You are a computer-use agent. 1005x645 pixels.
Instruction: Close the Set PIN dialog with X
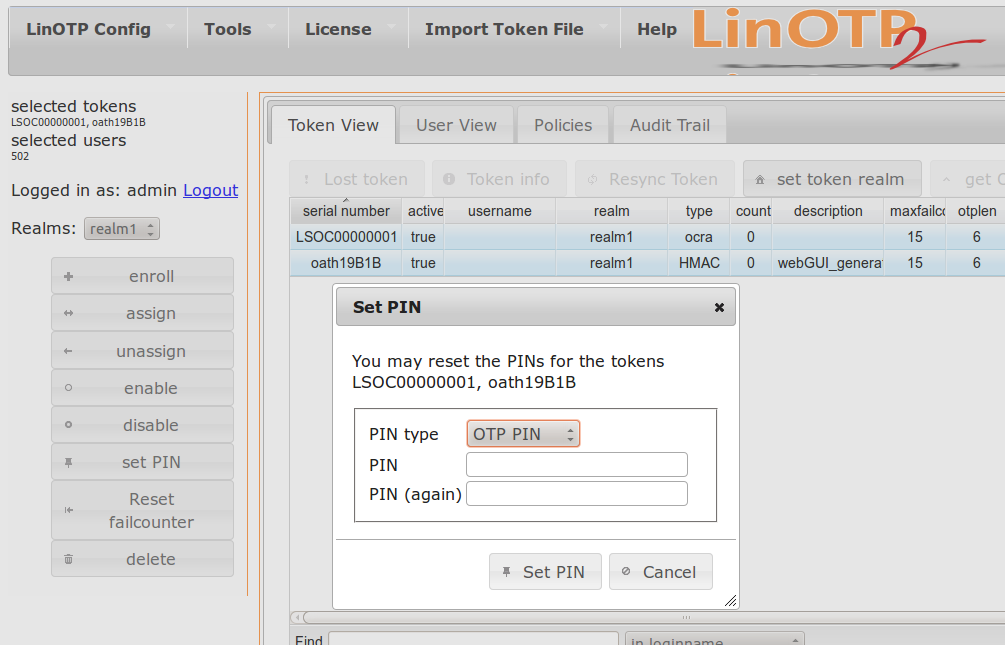(x=719, y=308)
